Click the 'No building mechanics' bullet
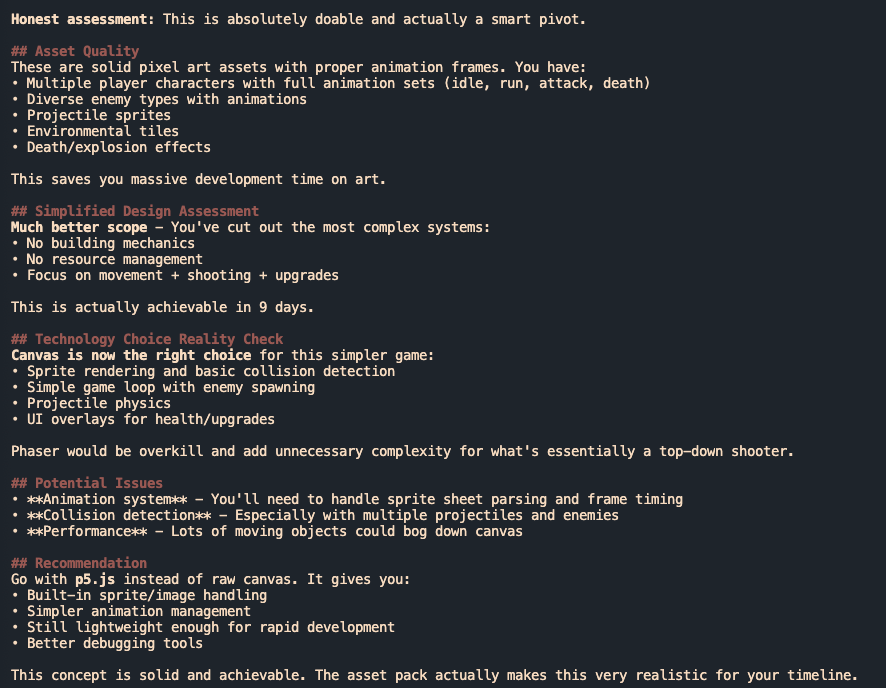 [x=110, y=243]
